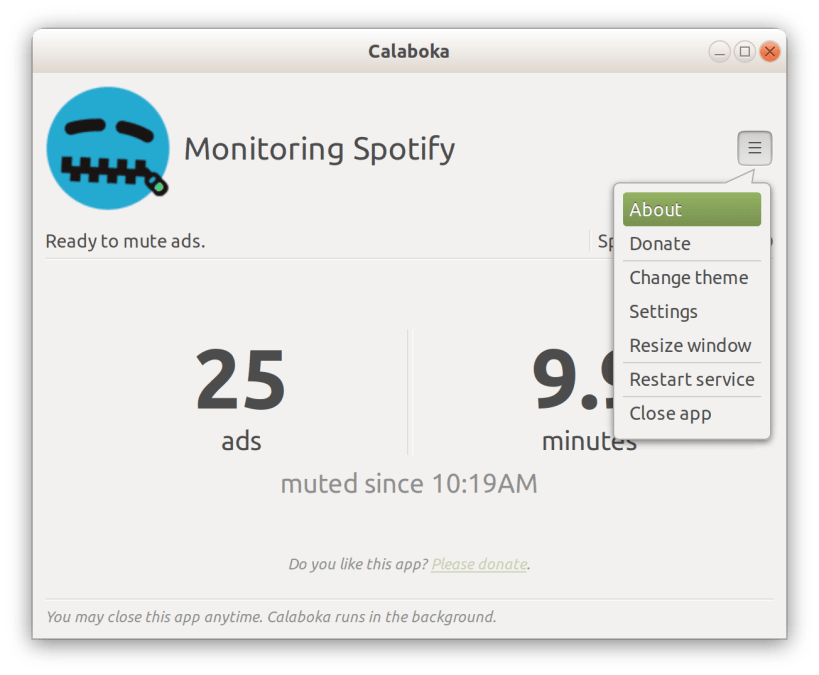
Task: Click the Ready to mute ads status
Action: (125, 241)
